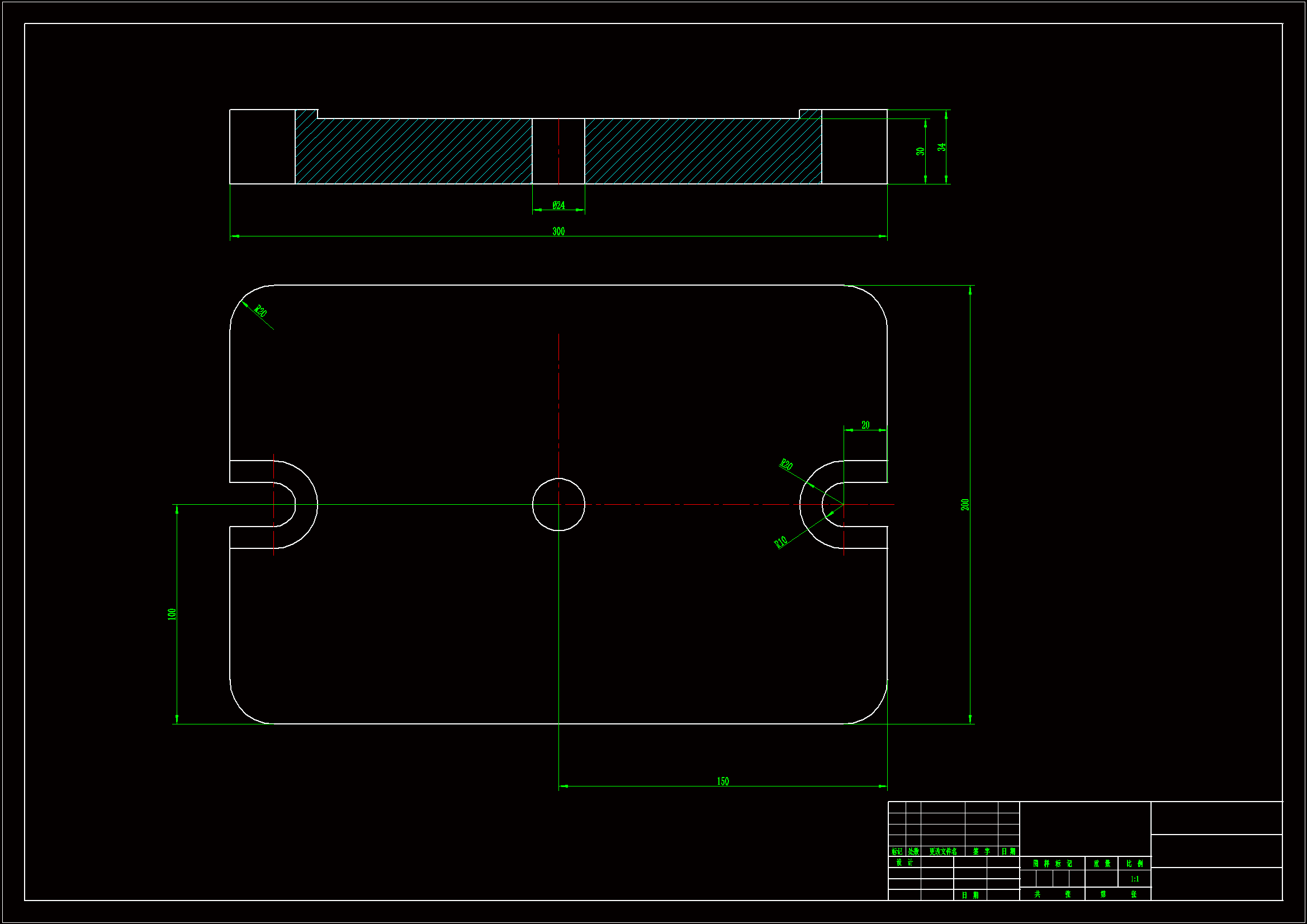Image resolution: width=1307 pixels, height=924 pixels.
Task: Select the 重量 weight cell label
Action: 1101,864
